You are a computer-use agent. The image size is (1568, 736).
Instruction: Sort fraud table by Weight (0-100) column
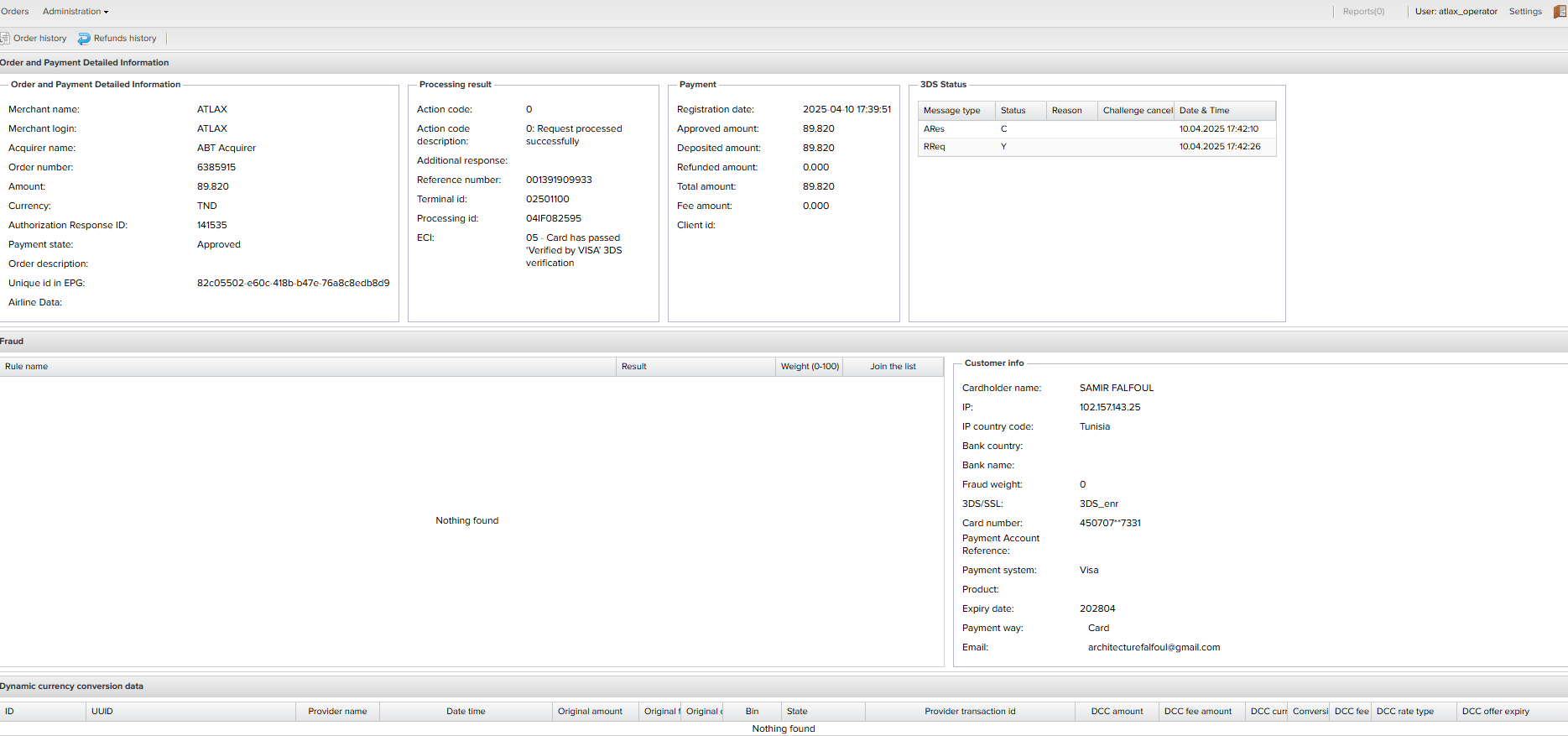pos(809,367)
